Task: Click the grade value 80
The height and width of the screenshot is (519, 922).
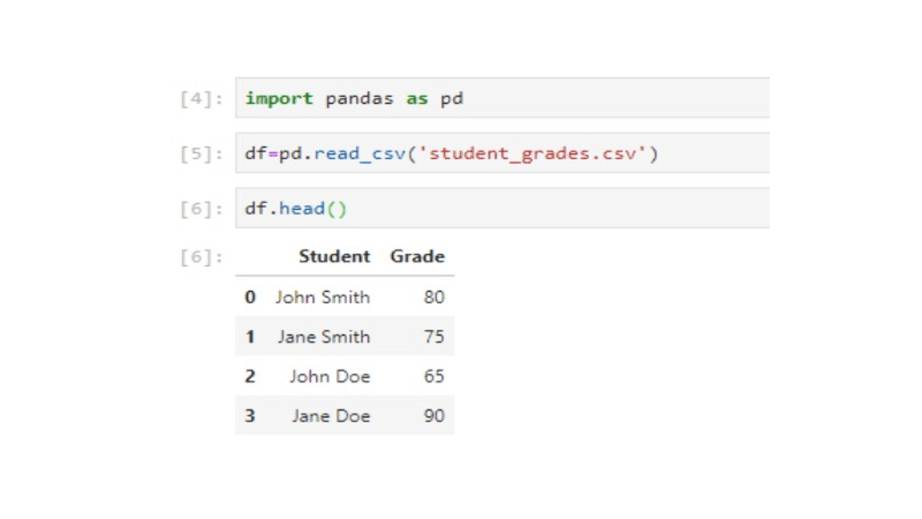Action: (433, 297)
